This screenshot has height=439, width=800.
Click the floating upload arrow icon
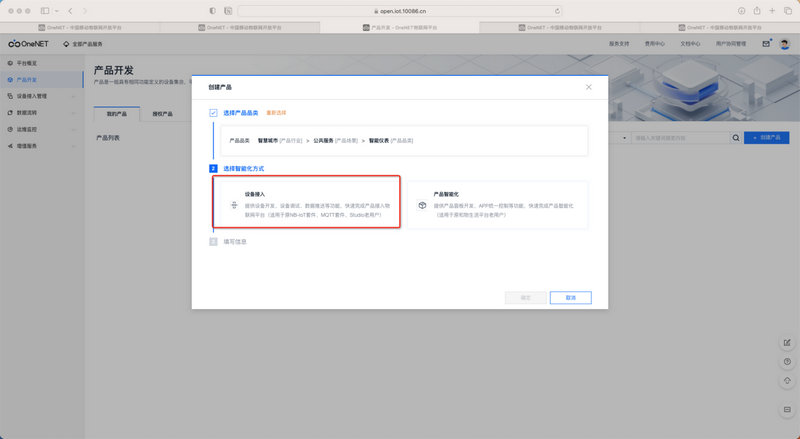coord(787,381)
